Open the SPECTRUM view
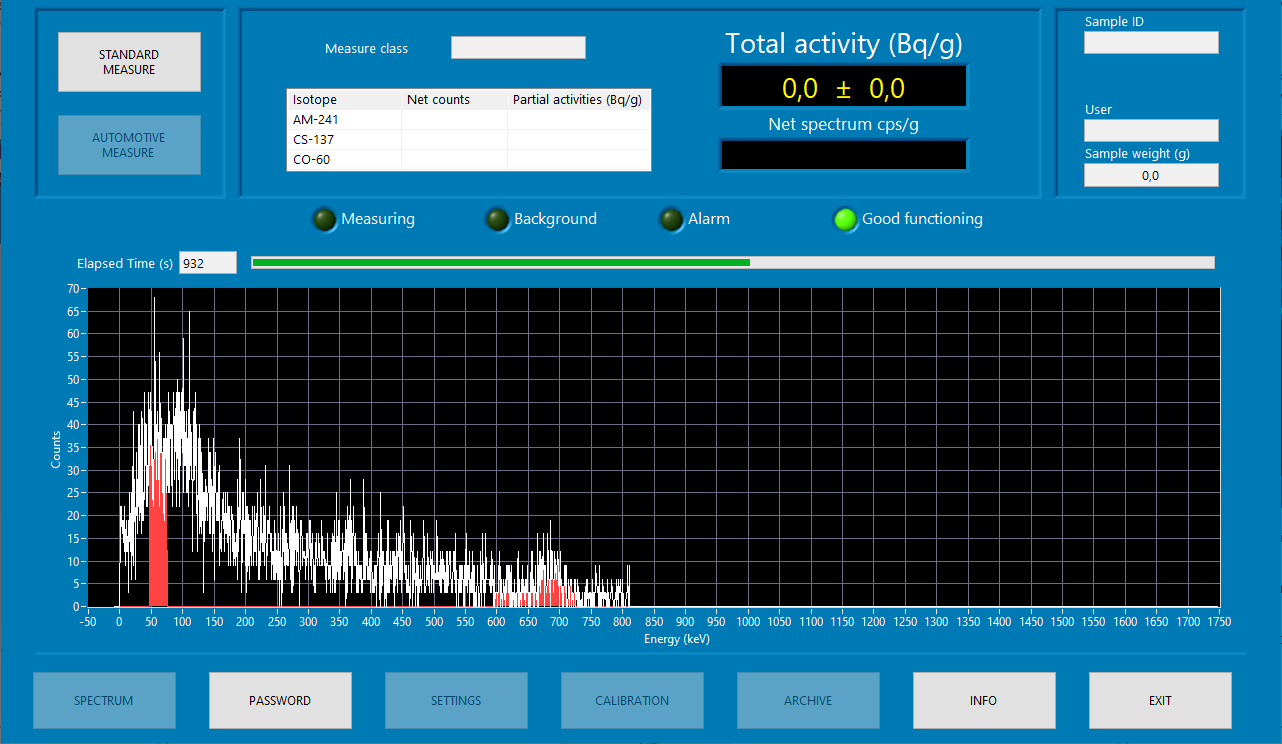 (104, 700)
